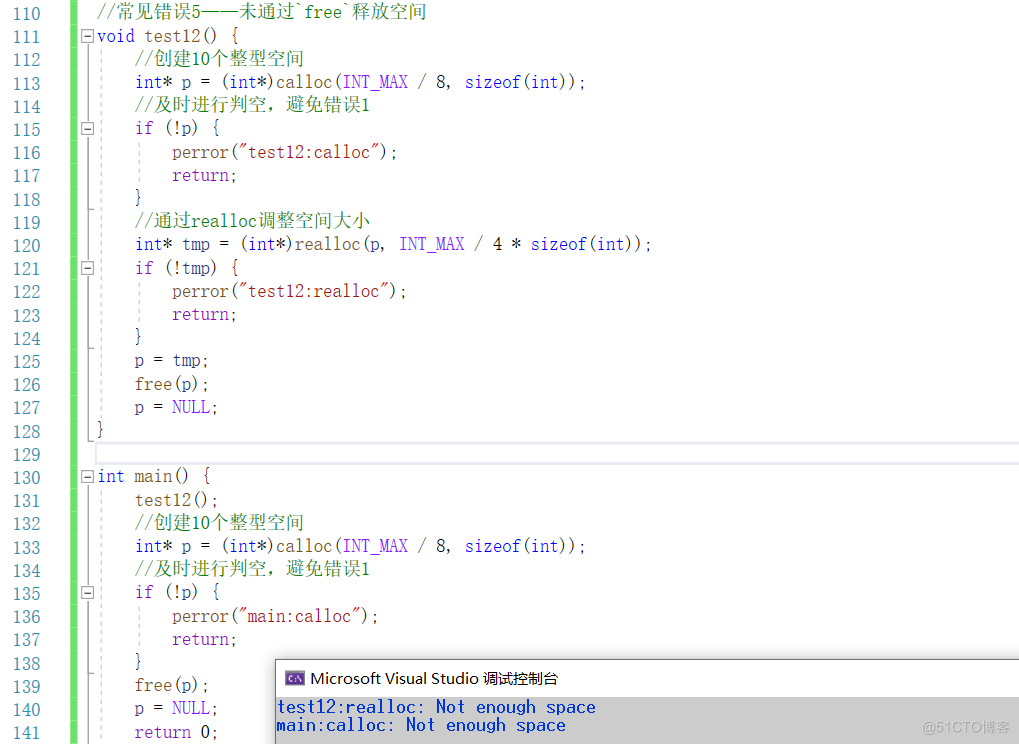
Task: Collapse the main function at line 130
Action: [87, 477]
